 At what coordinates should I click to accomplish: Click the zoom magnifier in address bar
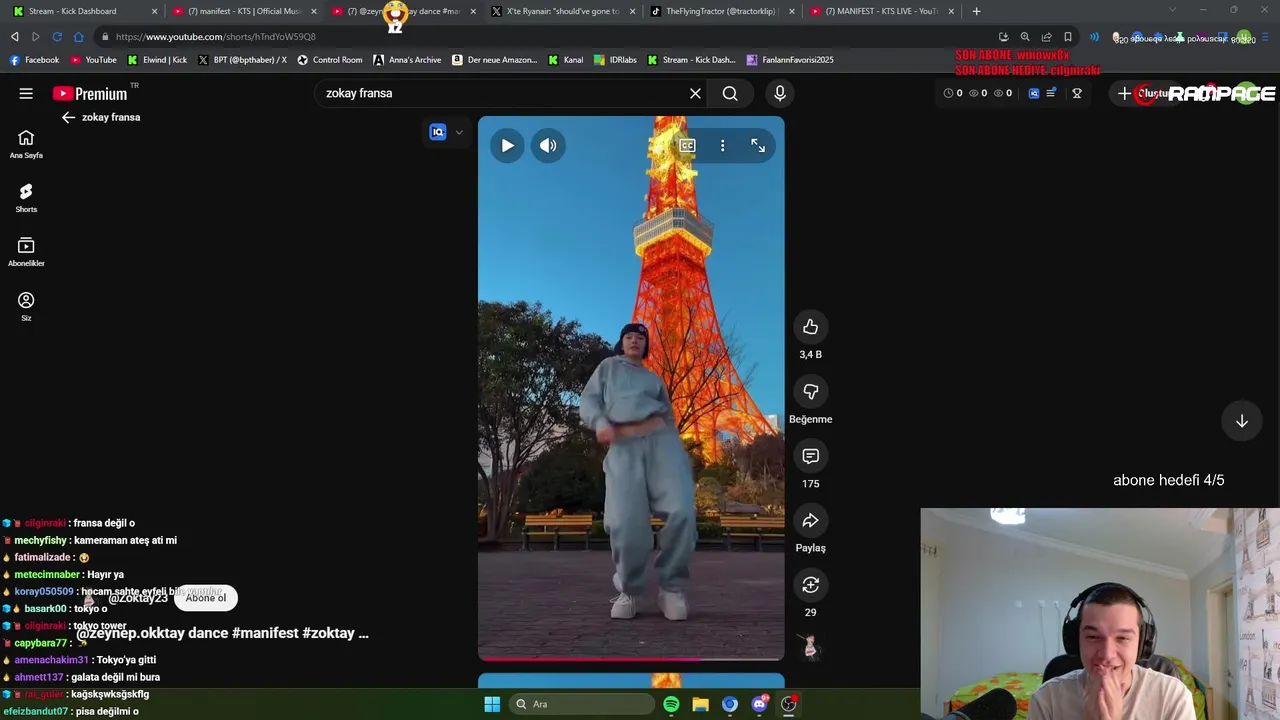(1025, 37)
